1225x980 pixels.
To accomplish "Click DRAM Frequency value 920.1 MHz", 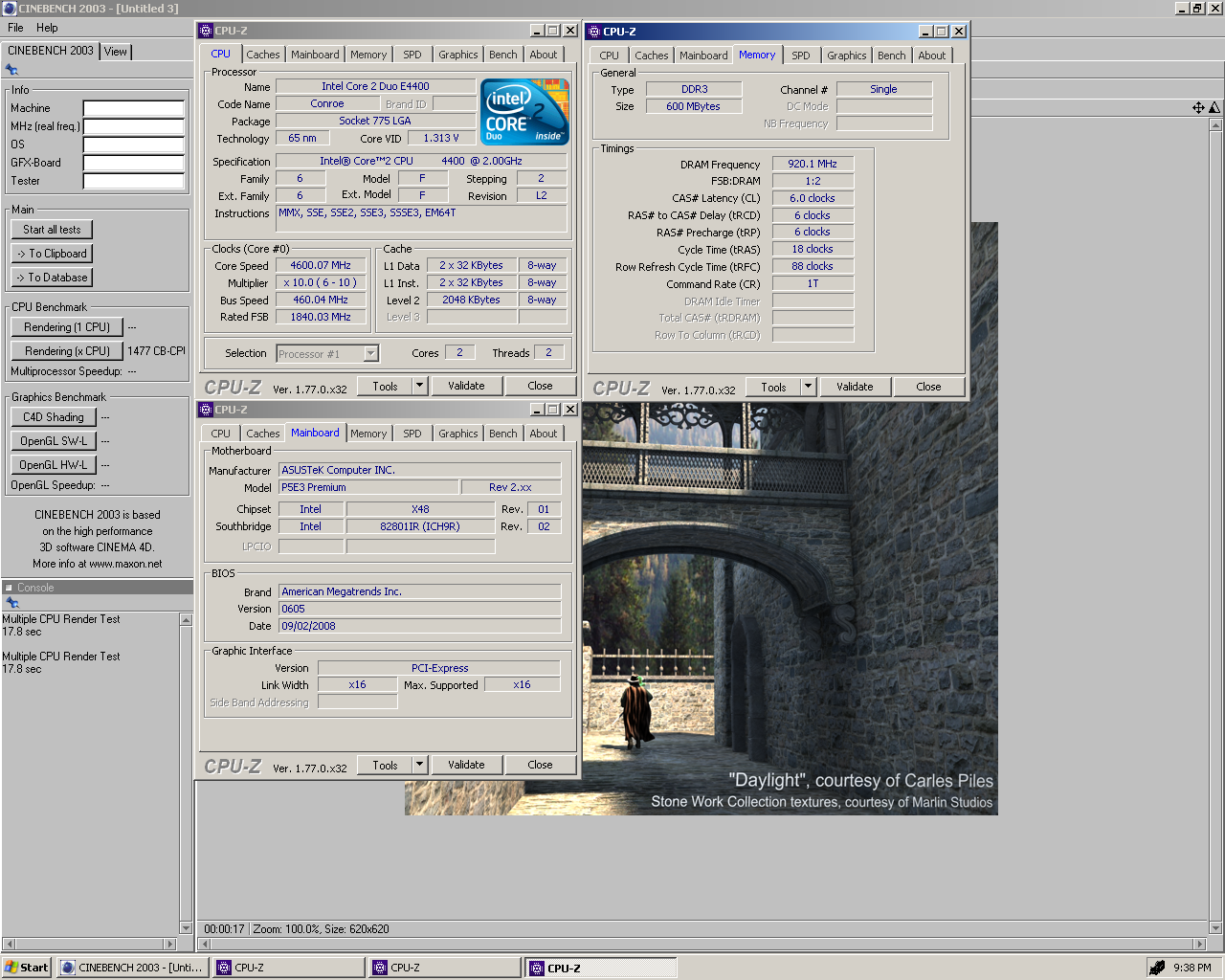I will 813,164.
